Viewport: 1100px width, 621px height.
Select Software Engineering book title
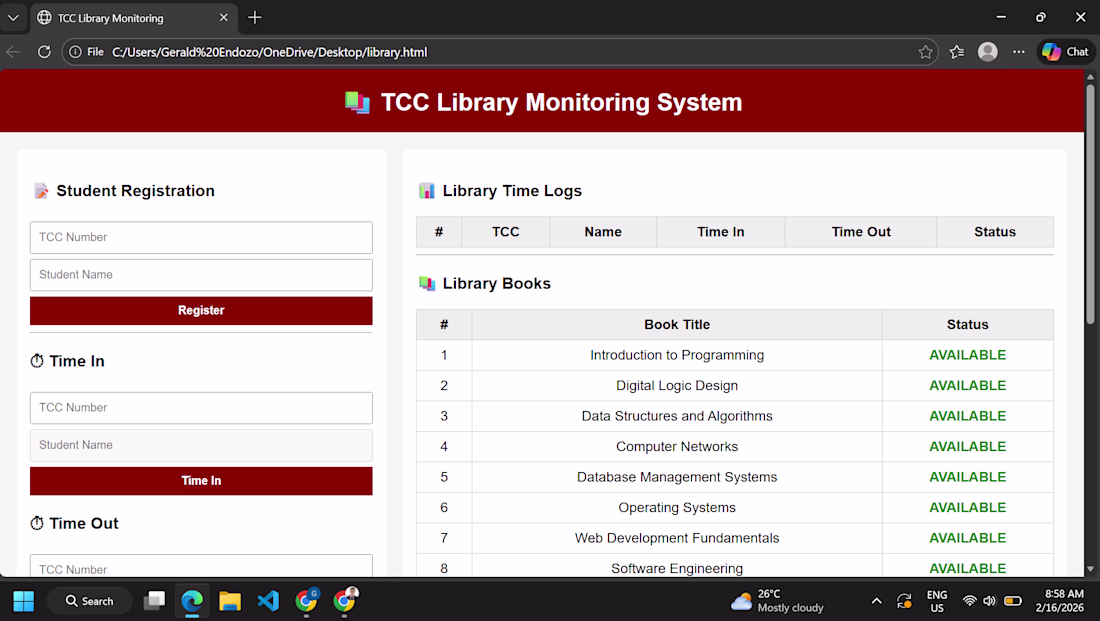pyautogui.click(x=677, y=568)
